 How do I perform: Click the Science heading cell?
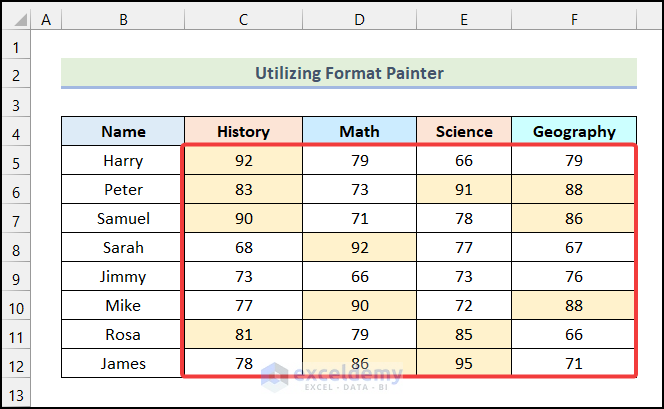point(464,132)
